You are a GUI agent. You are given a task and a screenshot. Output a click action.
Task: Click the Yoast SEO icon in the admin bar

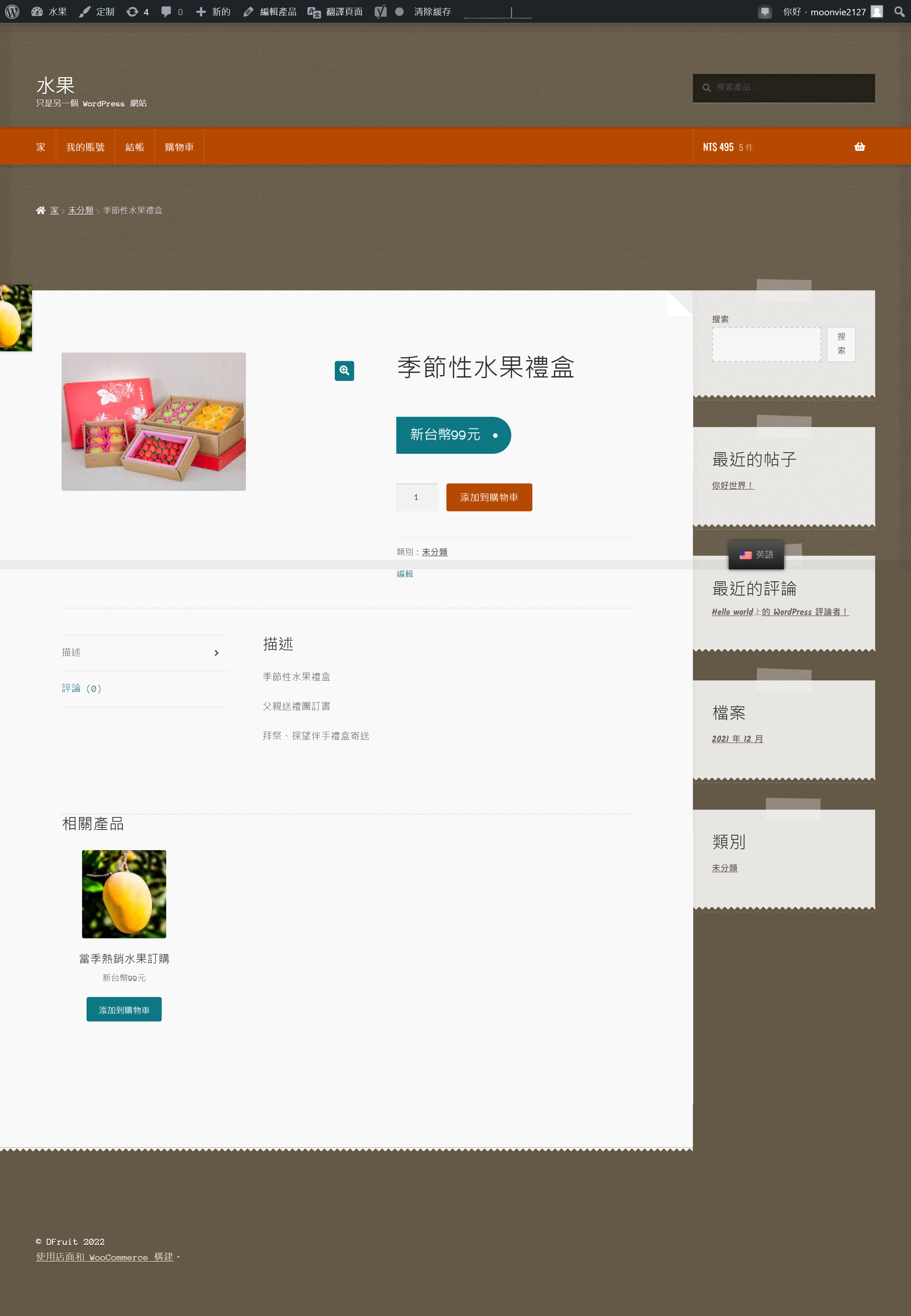tap(380, 11)
